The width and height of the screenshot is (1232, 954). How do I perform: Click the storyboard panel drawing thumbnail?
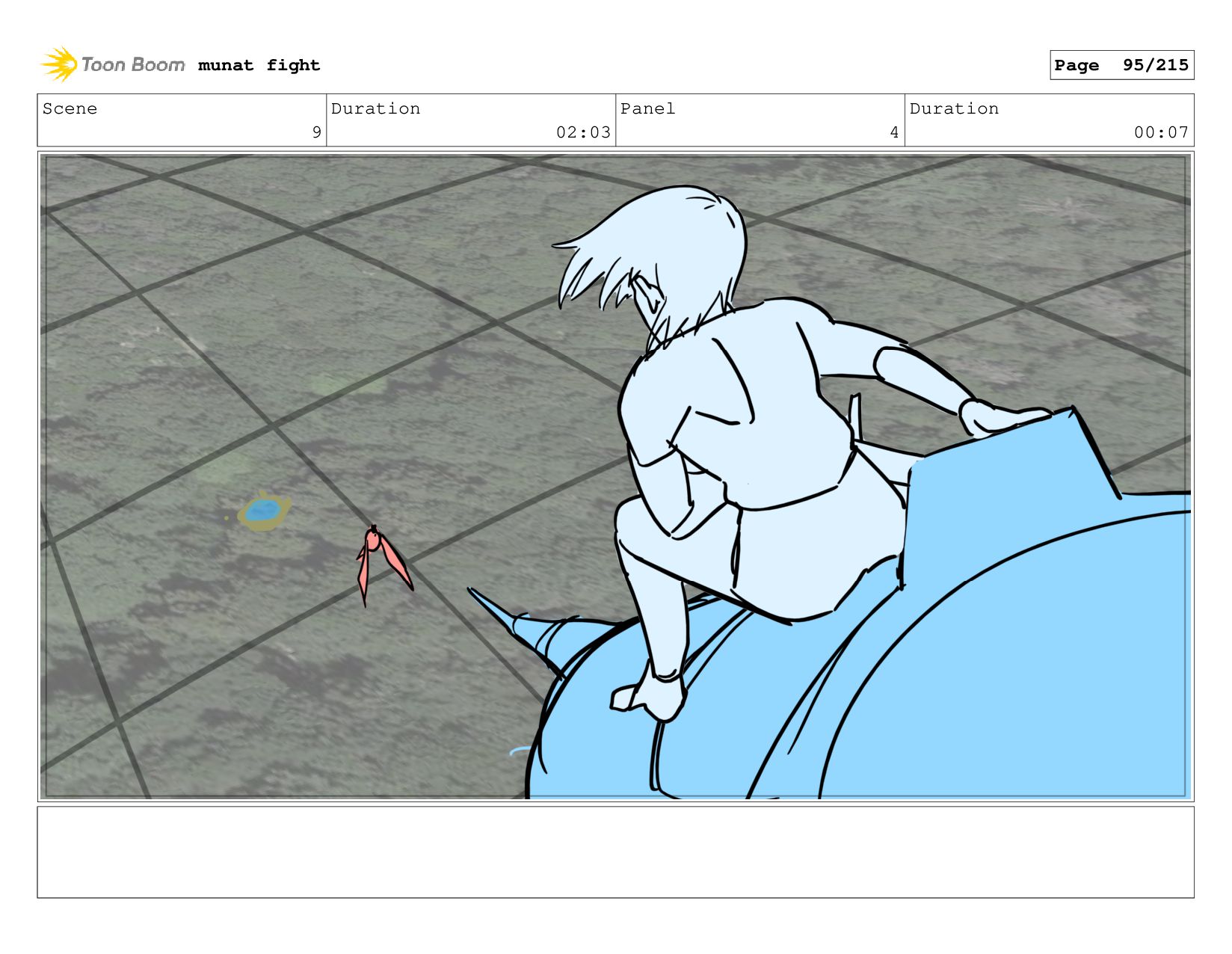click(x=615, y=476)
